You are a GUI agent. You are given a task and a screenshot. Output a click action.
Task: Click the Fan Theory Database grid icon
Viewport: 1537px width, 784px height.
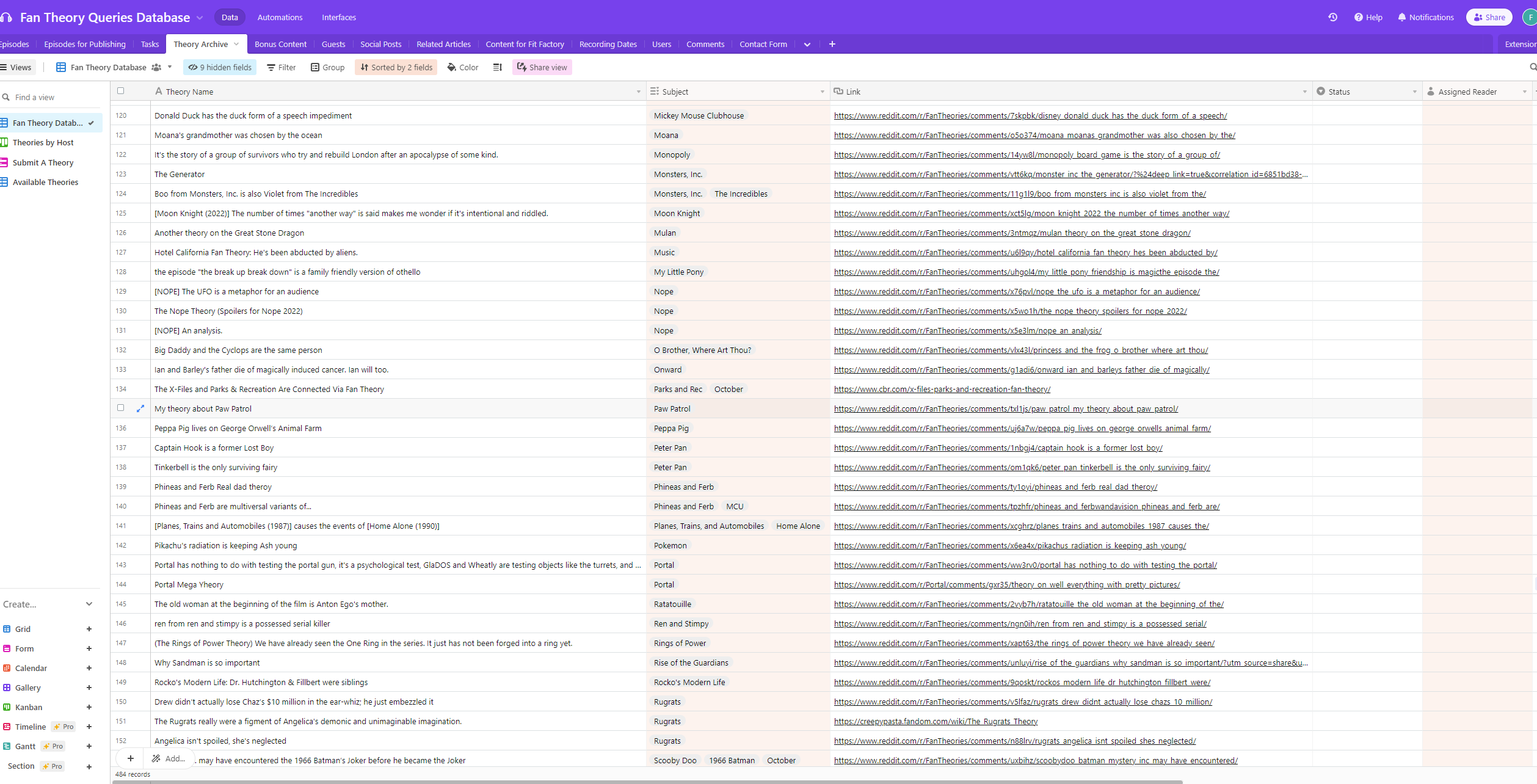[x=61, y=67]
